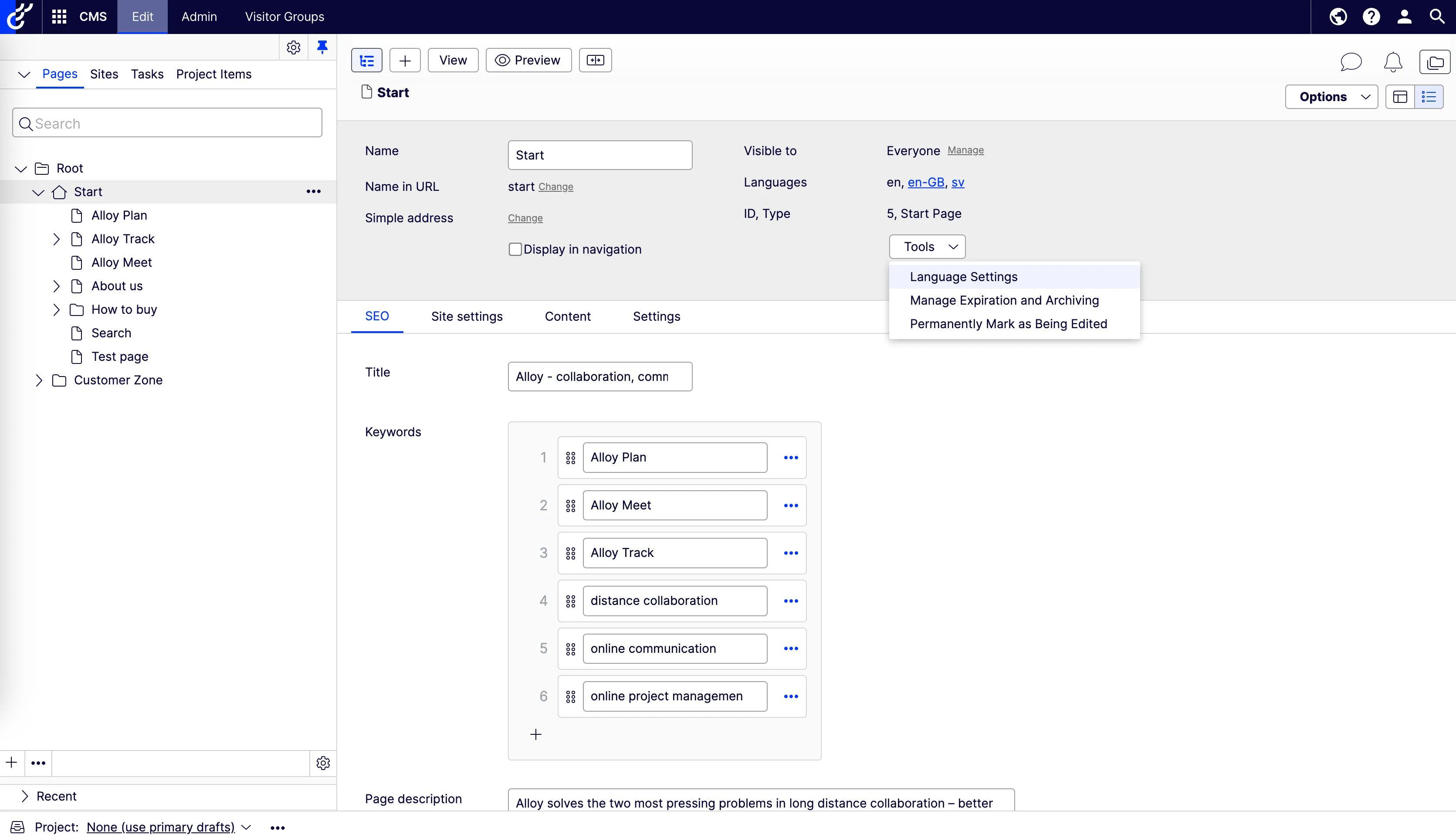This screenshot has height=835, width=1456.
Task: Expand the Customer Zone tree node
Action: [38, 380]
